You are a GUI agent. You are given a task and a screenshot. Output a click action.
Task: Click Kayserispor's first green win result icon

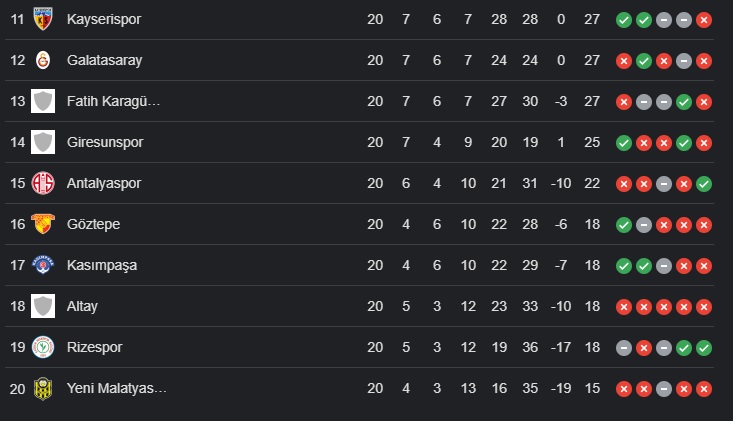(624, 19)
